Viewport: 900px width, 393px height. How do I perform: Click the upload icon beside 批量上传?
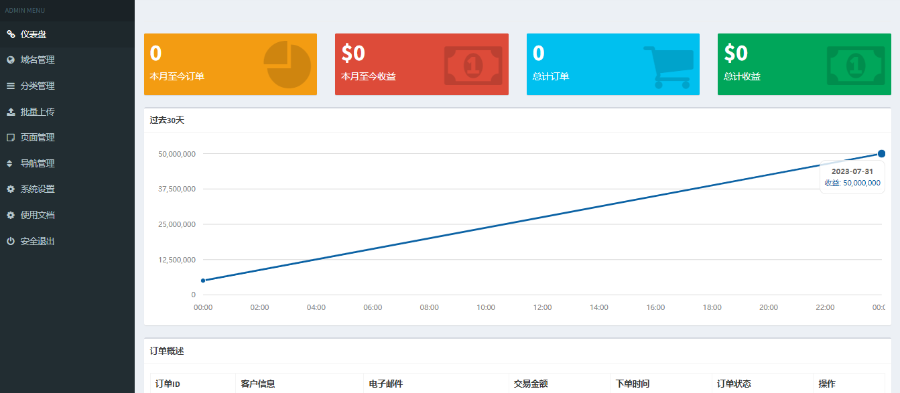pyautogui.click(x=10, y=112)
